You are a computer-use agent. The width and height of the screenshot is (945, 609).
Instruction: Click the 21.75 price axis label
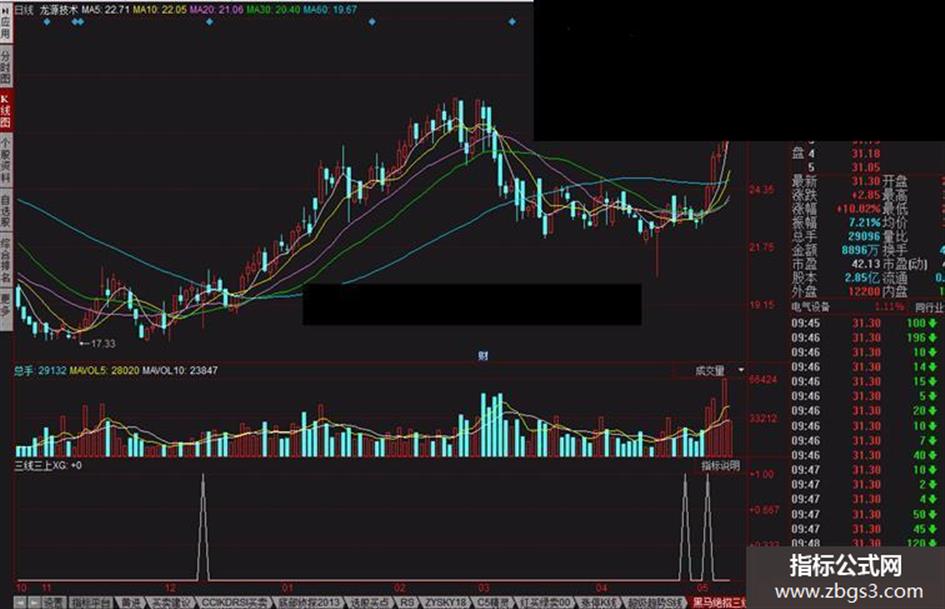coord(761,247)
